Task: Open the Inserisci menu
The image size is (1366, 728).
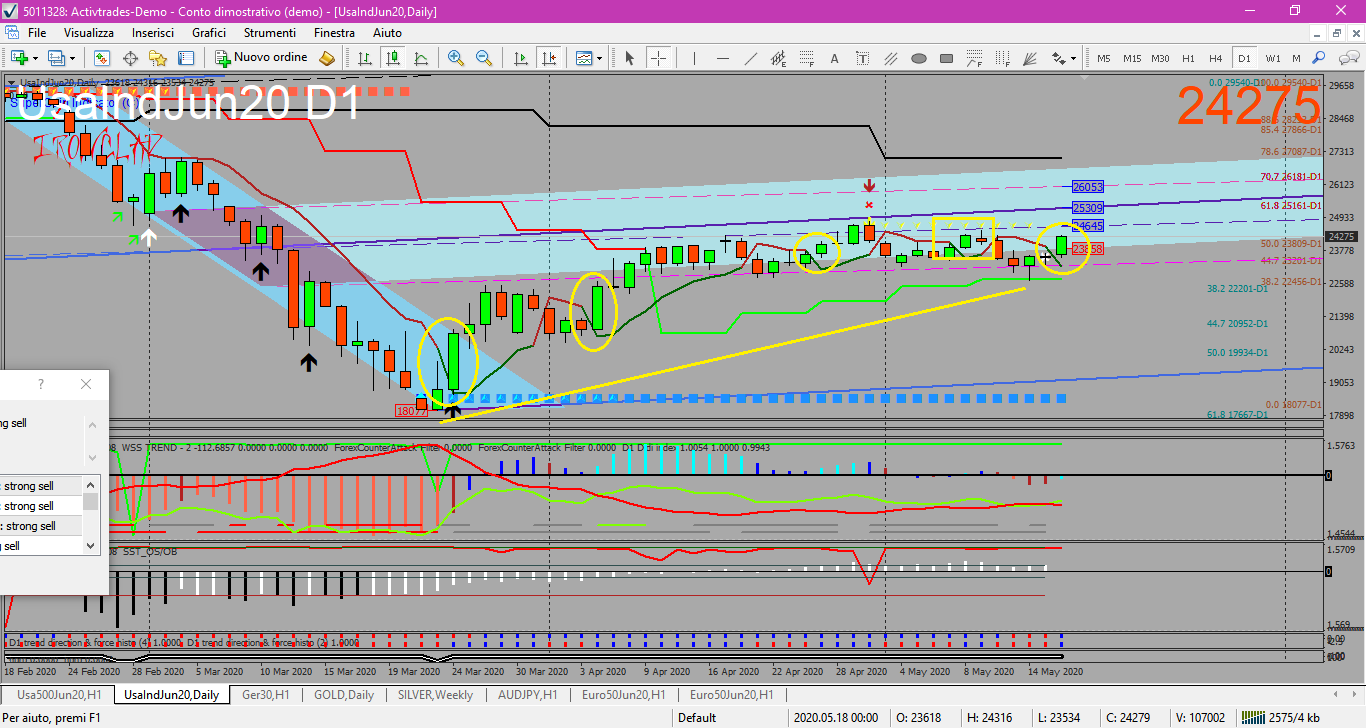Action: [x=153, y=33]
